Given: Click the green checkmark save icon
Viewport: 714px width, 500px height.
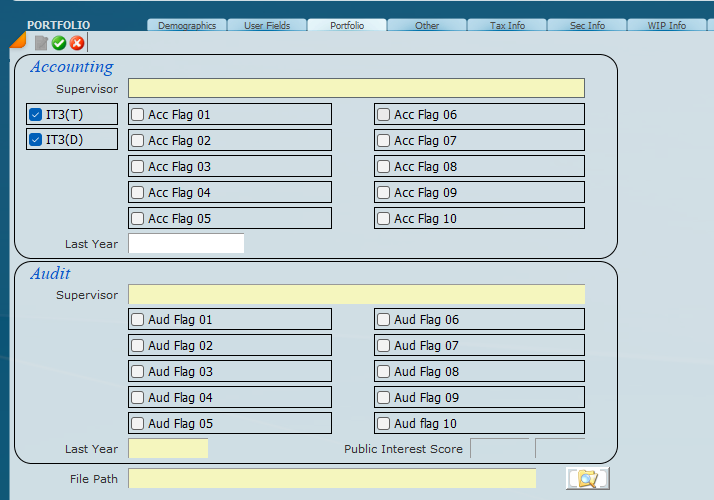Looking at the screenshot, I should (59, 43).
